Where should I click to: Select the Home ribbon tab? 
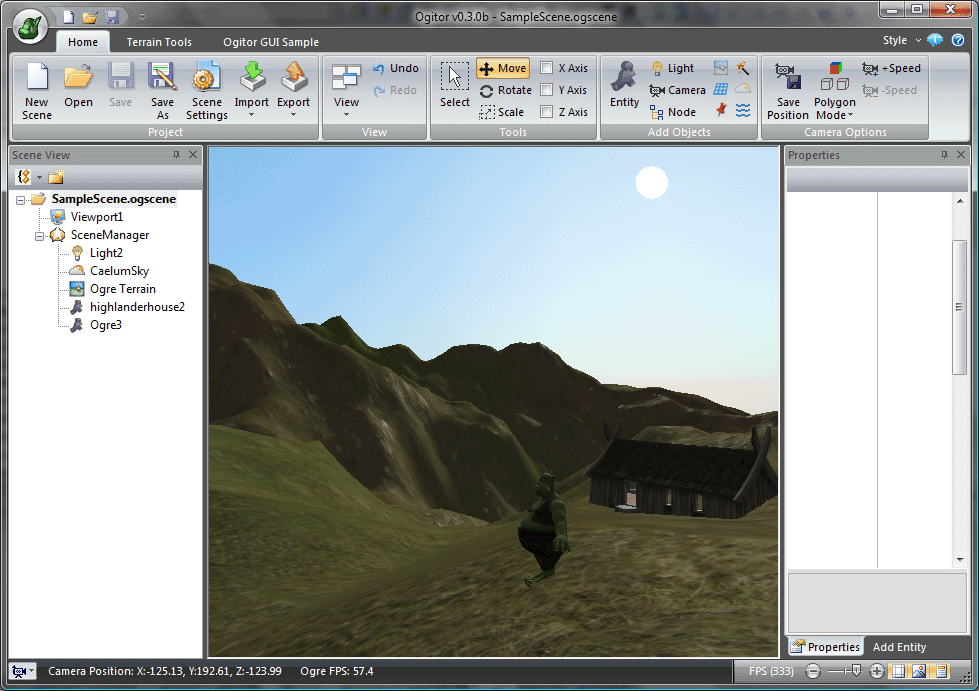pos(83,42)
